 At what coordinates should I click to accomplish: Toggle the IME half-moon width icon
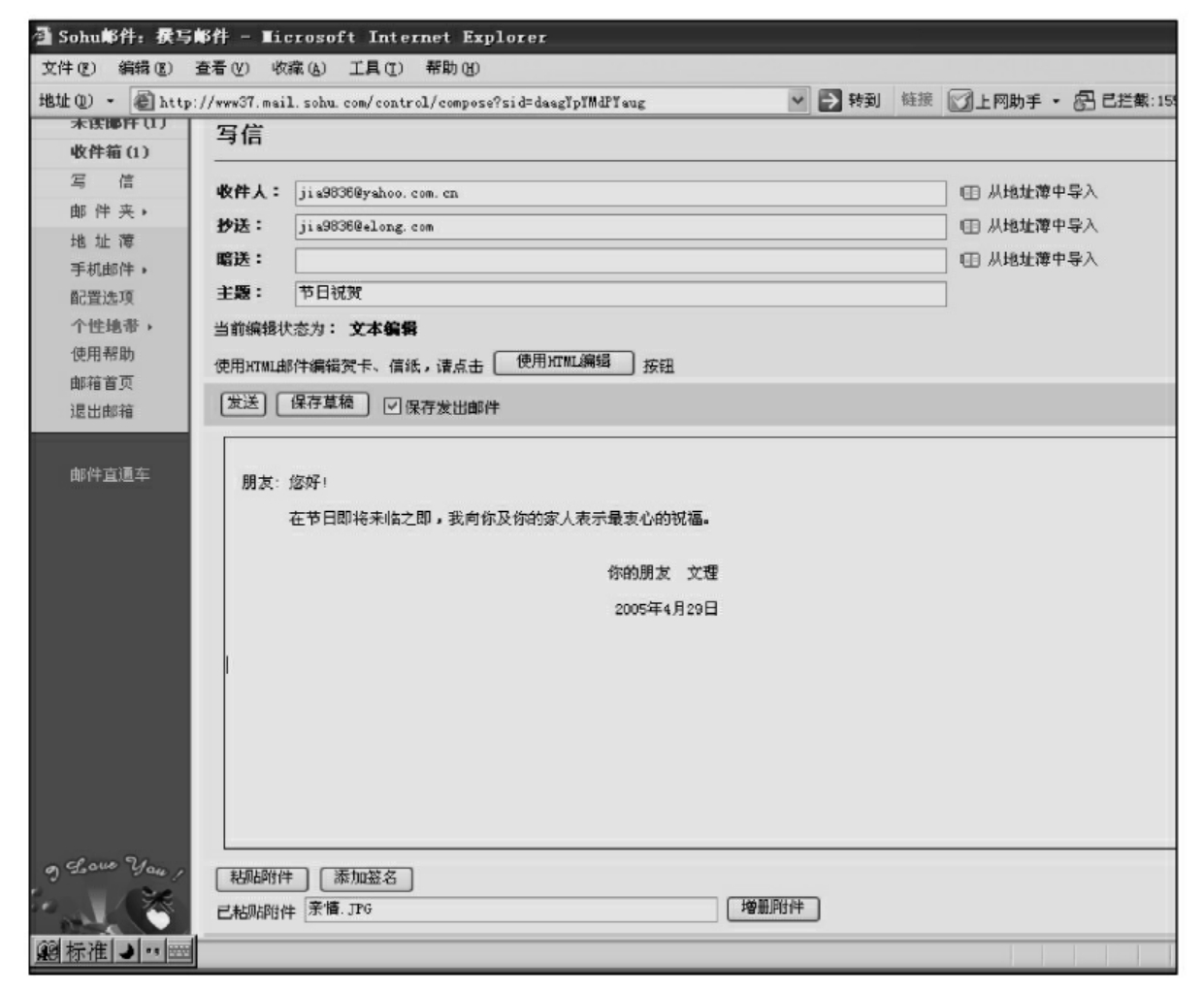127,951
